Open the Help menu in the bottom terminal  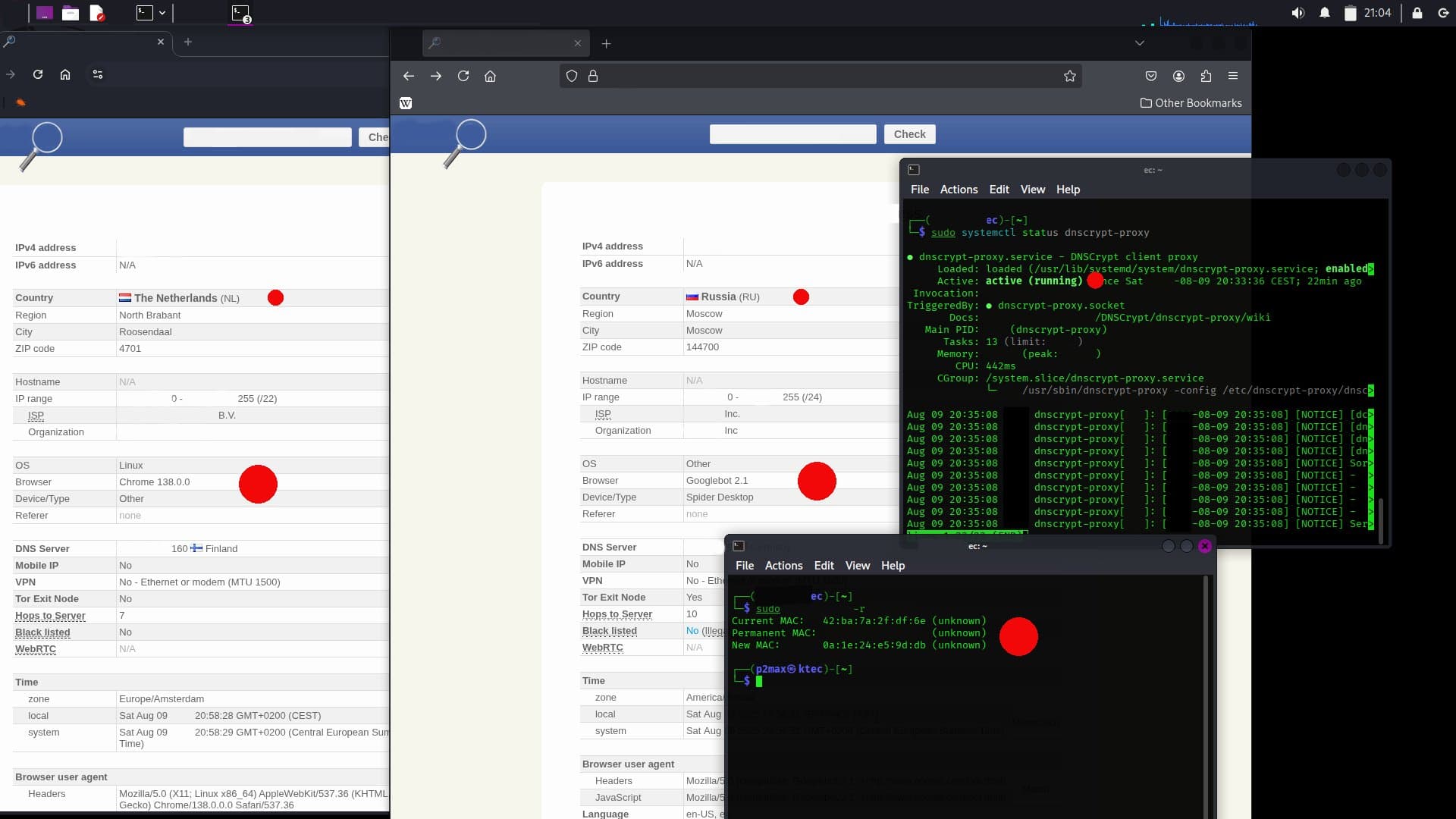tap(893, 566)
